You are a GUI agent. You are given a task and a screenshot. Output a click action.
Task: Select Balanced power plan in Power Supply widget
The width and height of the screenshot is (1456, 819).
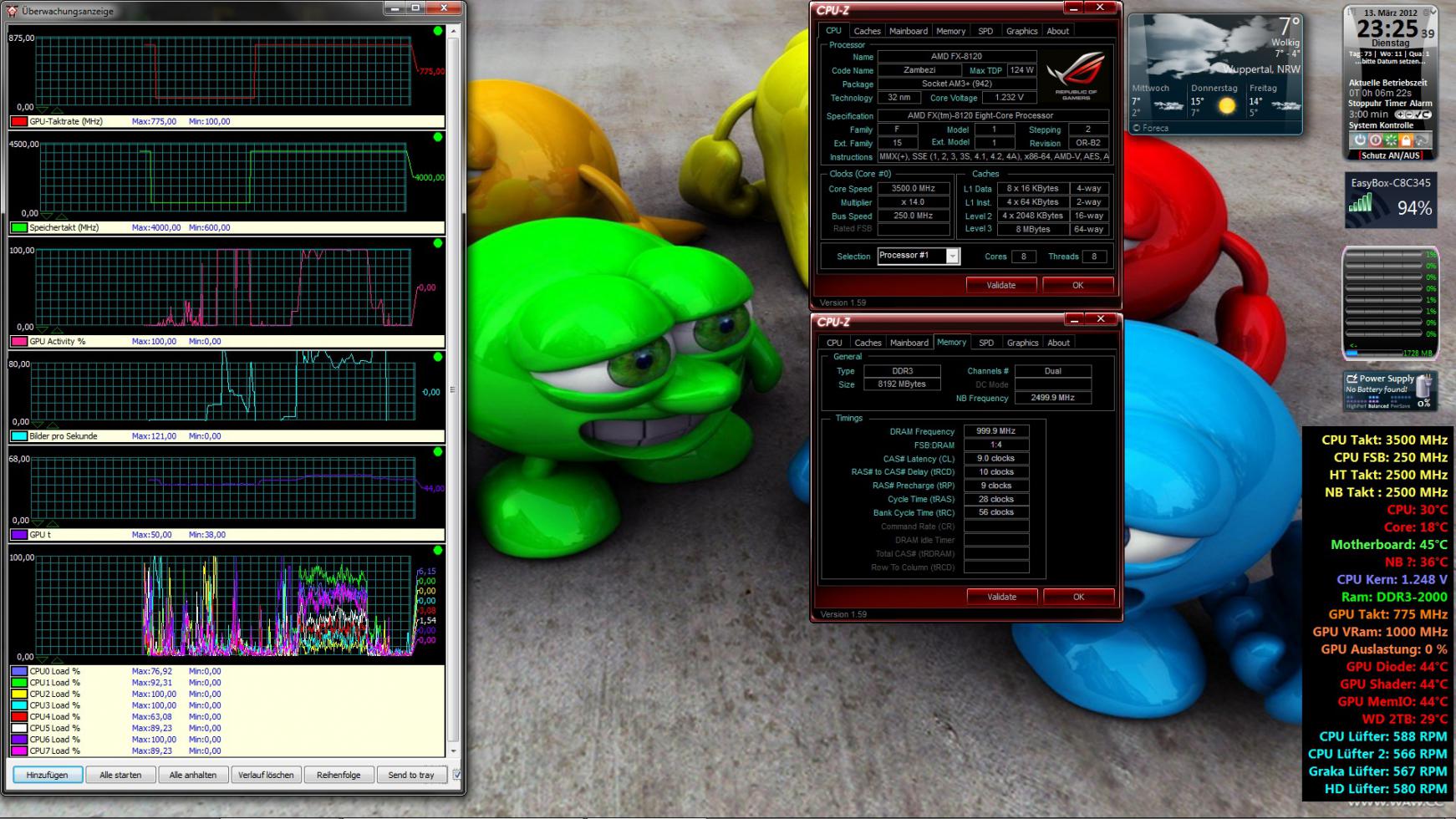(x=1378, y=405)
